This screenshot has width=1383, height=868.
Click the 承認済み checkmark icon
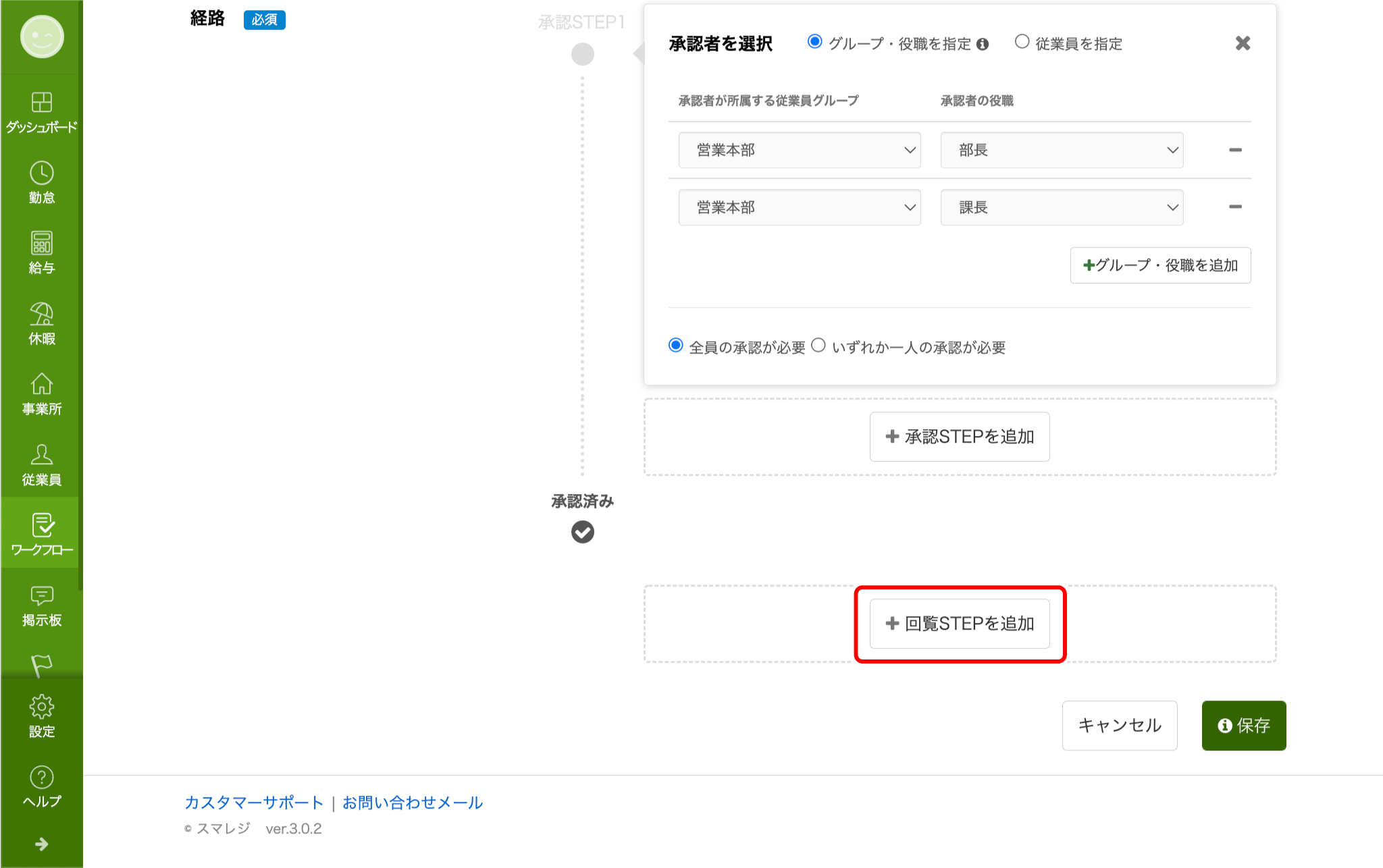tap(582, 532)
